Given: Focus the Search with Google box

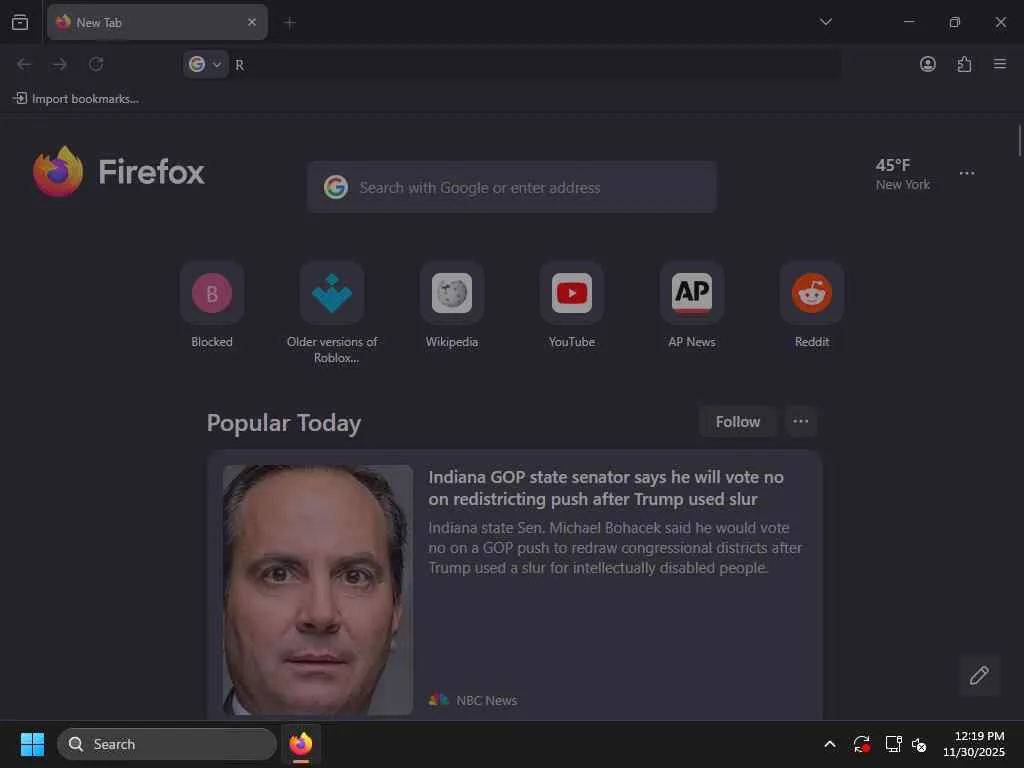Looking at the screenshot, I should coord(512,187).
